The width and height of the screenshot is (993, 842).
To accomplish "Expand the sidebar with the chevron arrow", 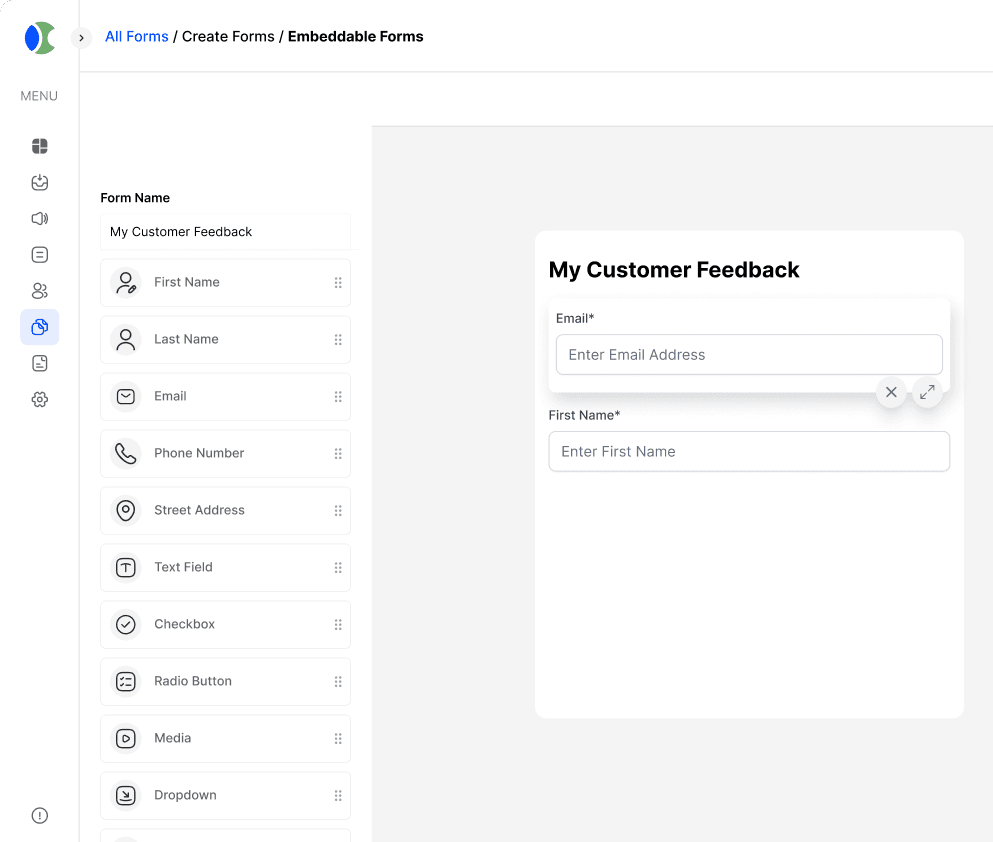I will point(81,38).
